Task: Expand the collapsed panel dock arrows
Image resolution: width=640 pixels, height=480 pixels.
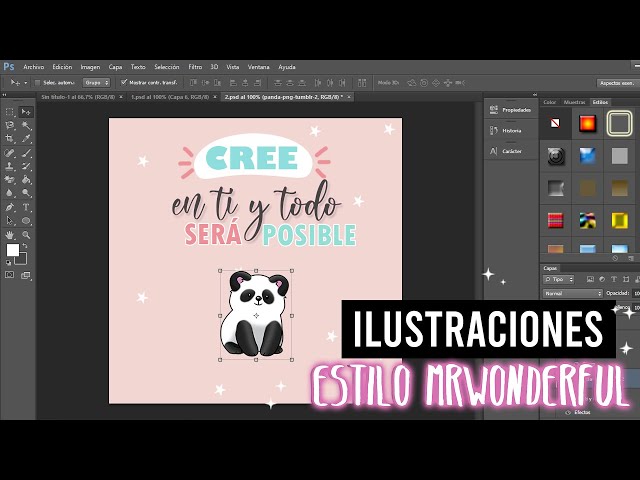Action: (x=535, y=95)
